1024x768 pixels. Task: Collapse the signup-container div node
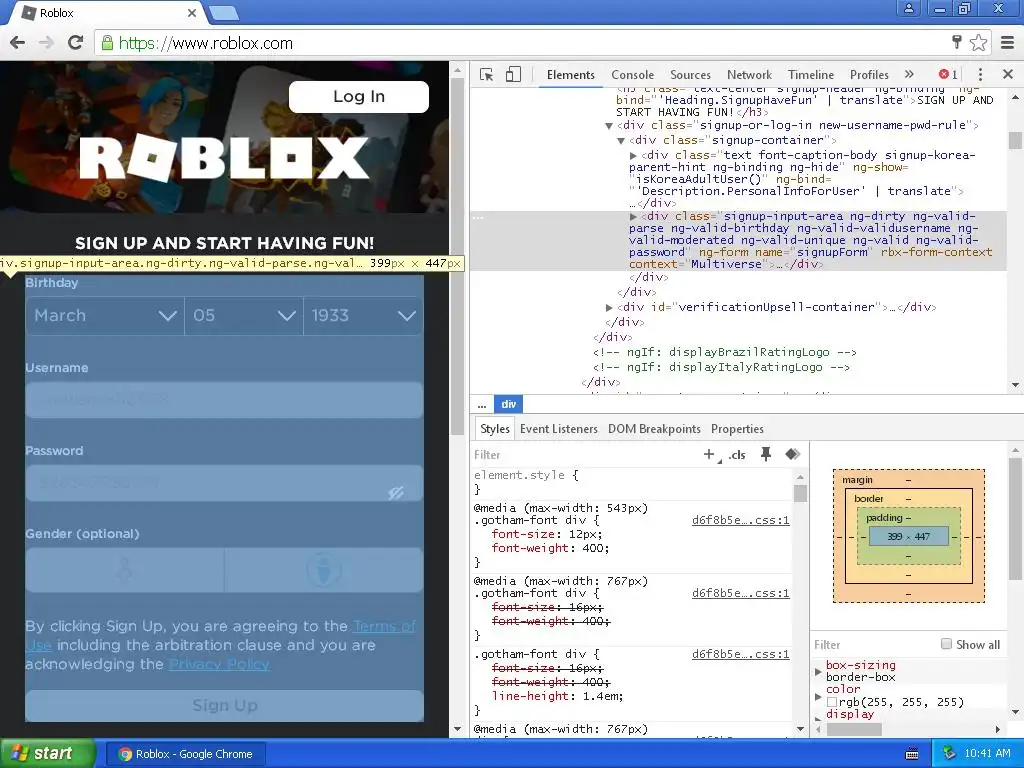point(621,140)
